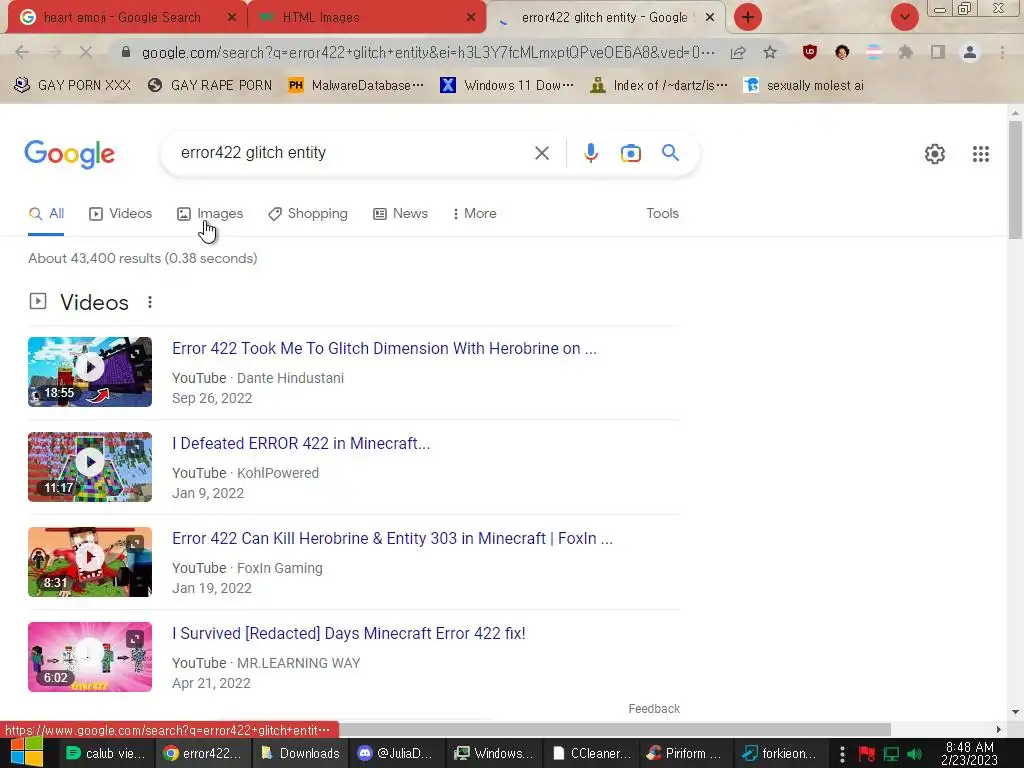Click in the Google search field
This screenshot has height=768, width=1024.
click(353, 153)
